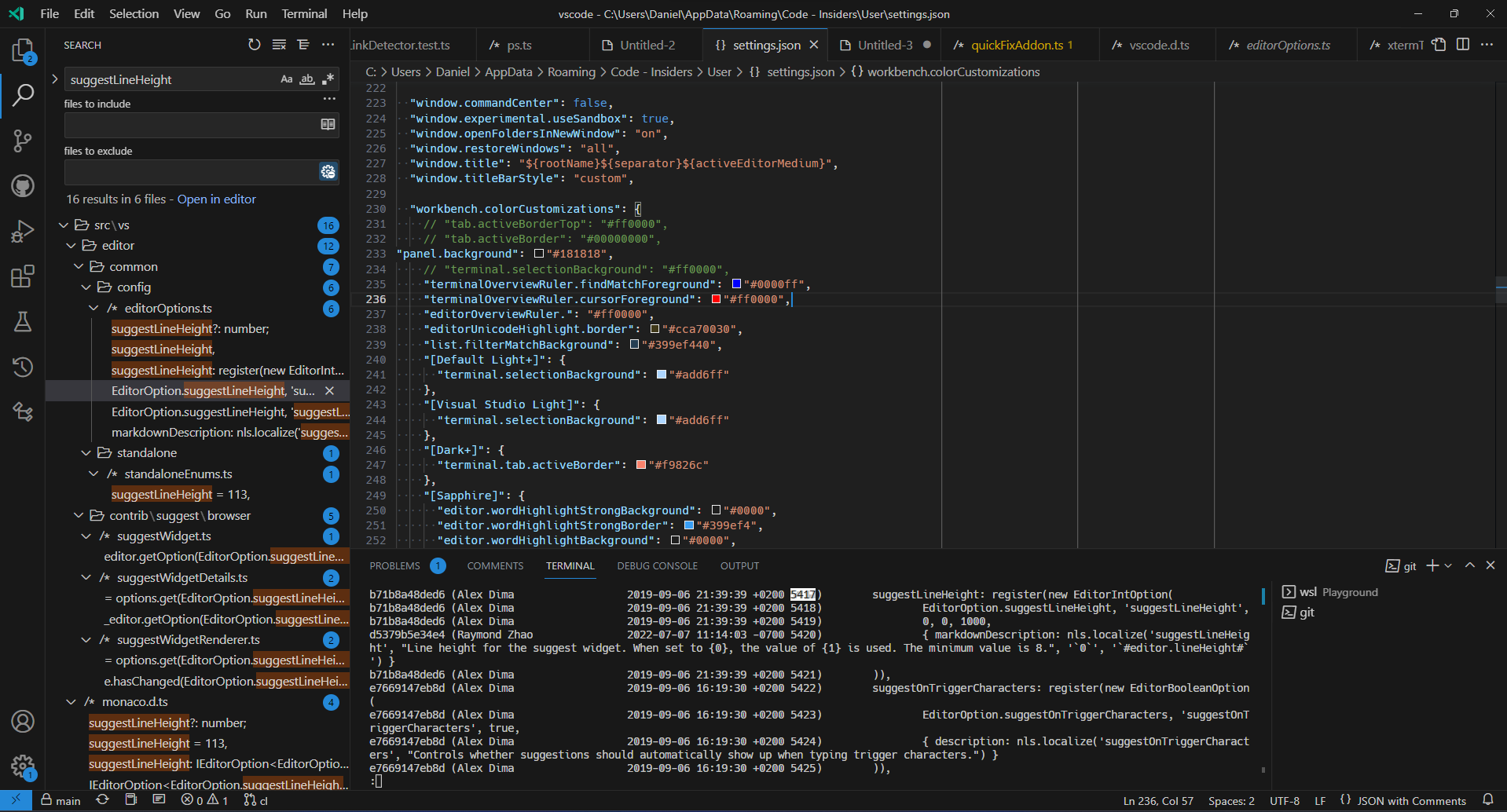Open the Testing view

point(23,321)
